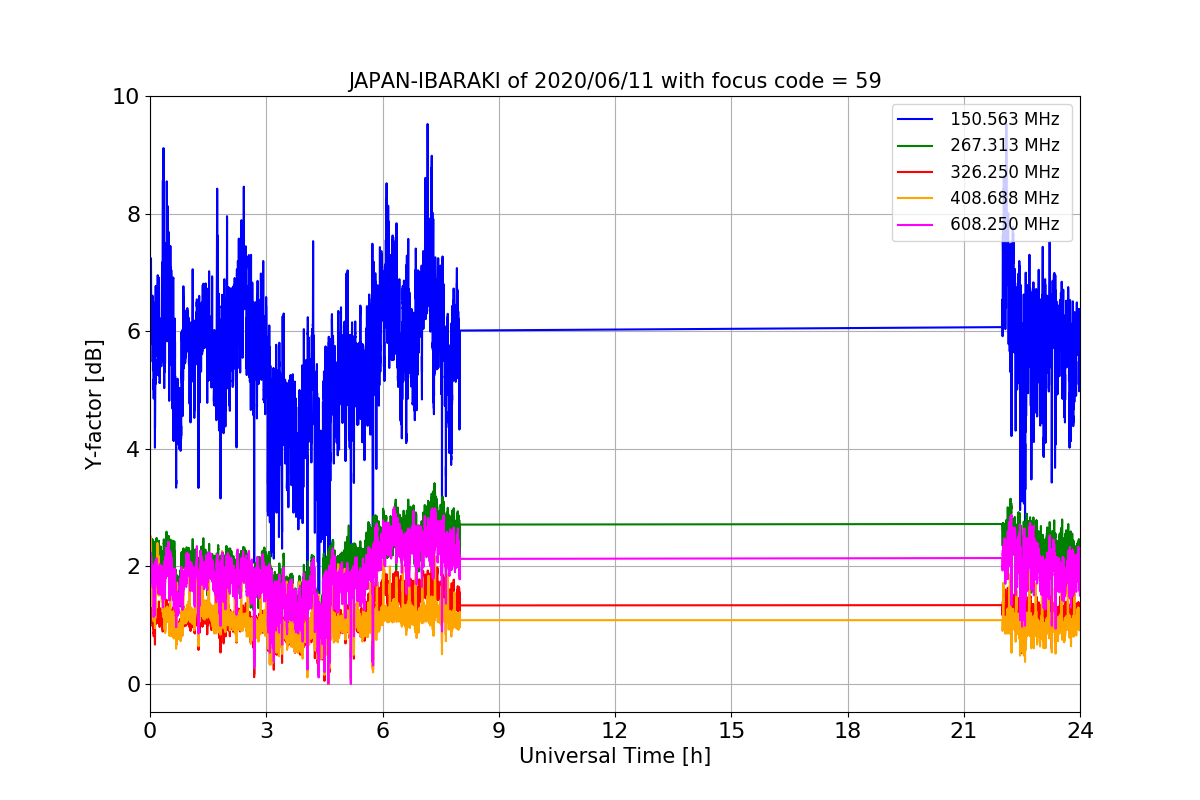
Task: Click the flat magenta line between 9 and 21 hours
Action: tap(731, 558)
